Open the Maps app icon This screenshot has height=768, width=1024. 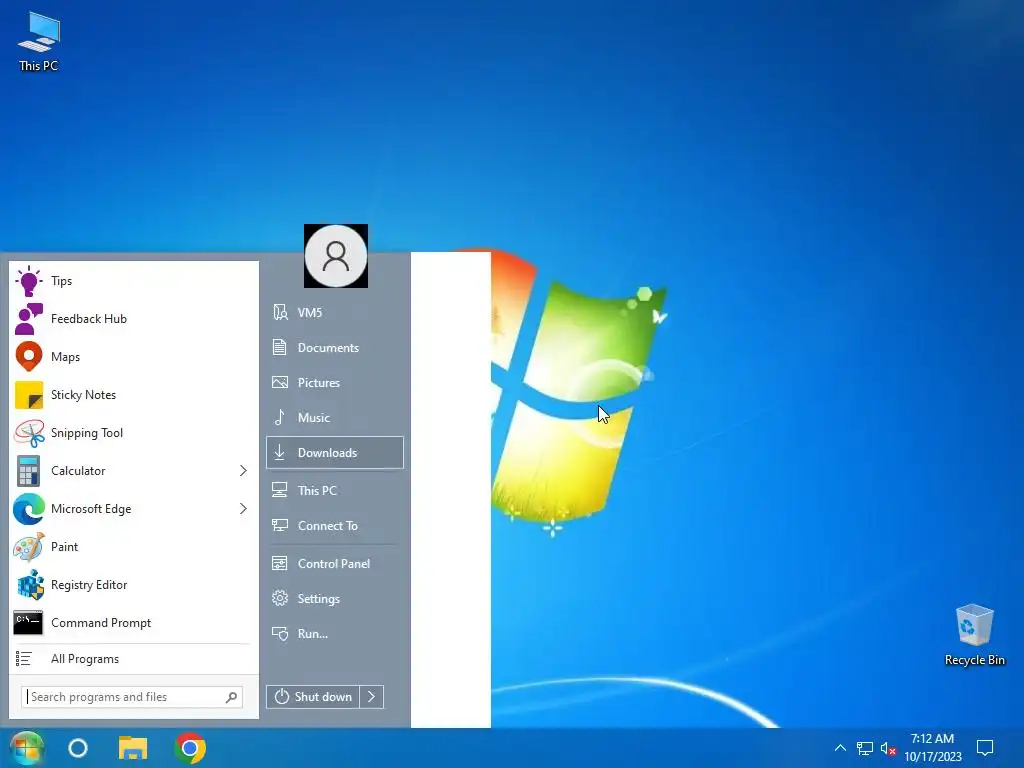click(29, 357)
